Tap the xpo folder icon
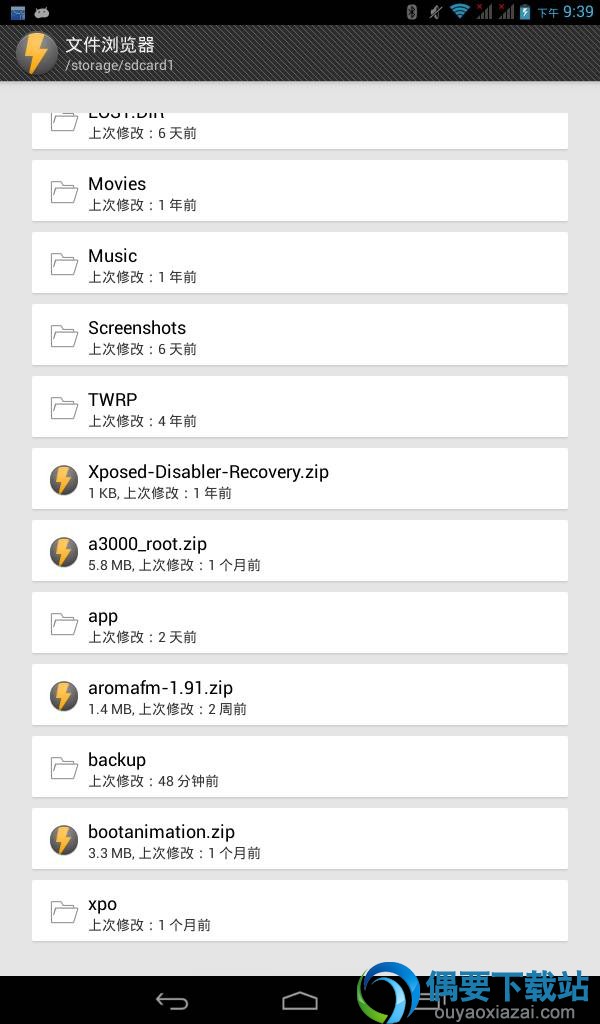This screenshot has height=1024, width=600. coord(64,912)
